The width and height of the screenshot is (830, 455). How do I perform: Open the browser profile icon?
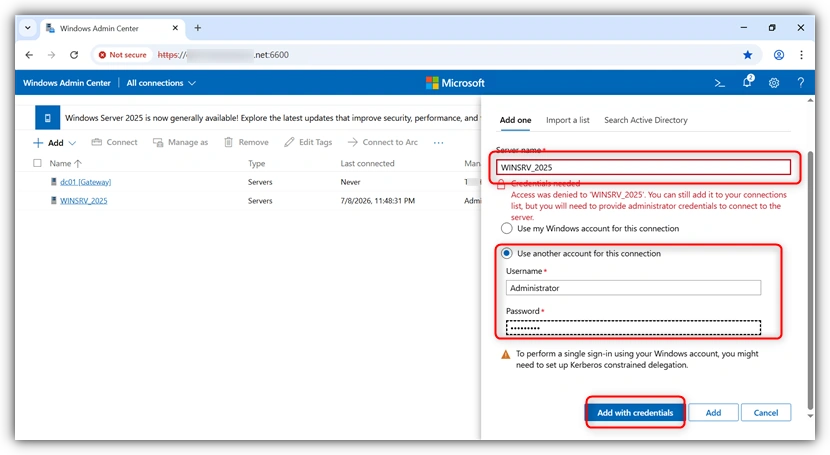pyautogui.click(x=779, y=54)
